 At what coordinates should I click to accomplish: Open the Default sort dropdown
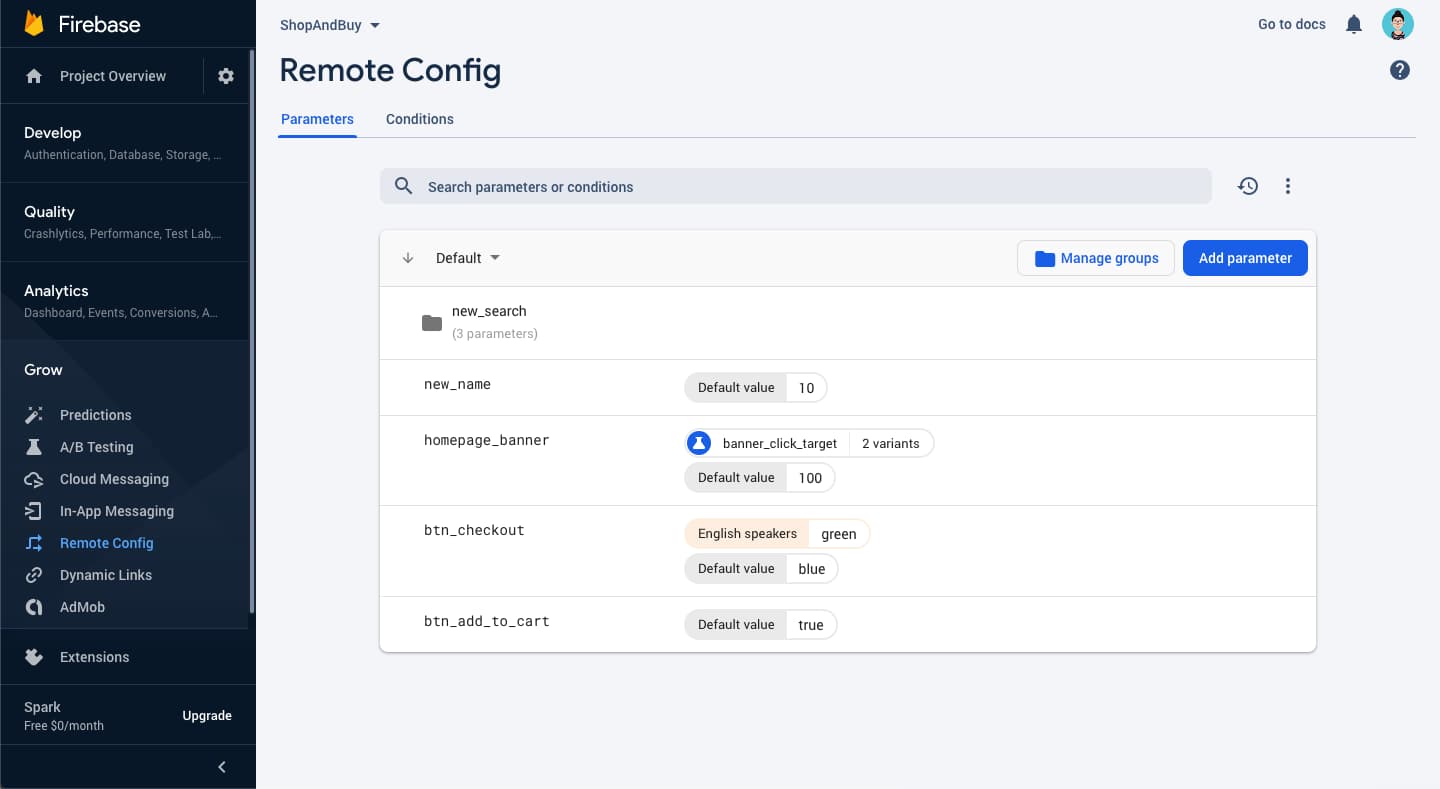pyautogui.click(x=468, y=258)
